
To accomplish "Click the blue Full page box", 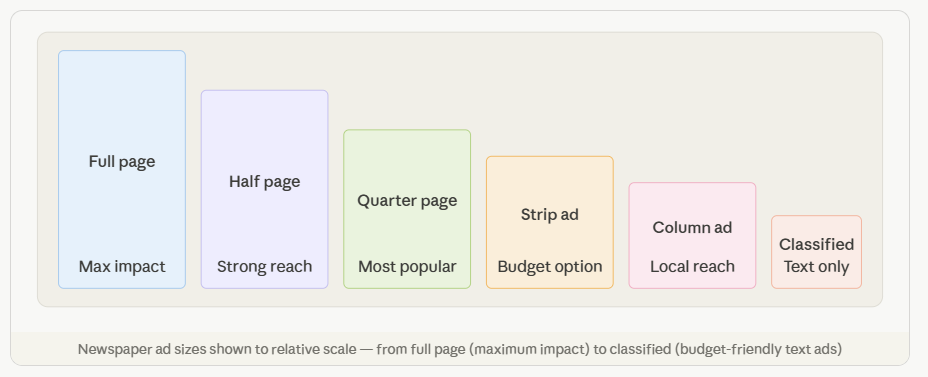I will click(122, 169).
